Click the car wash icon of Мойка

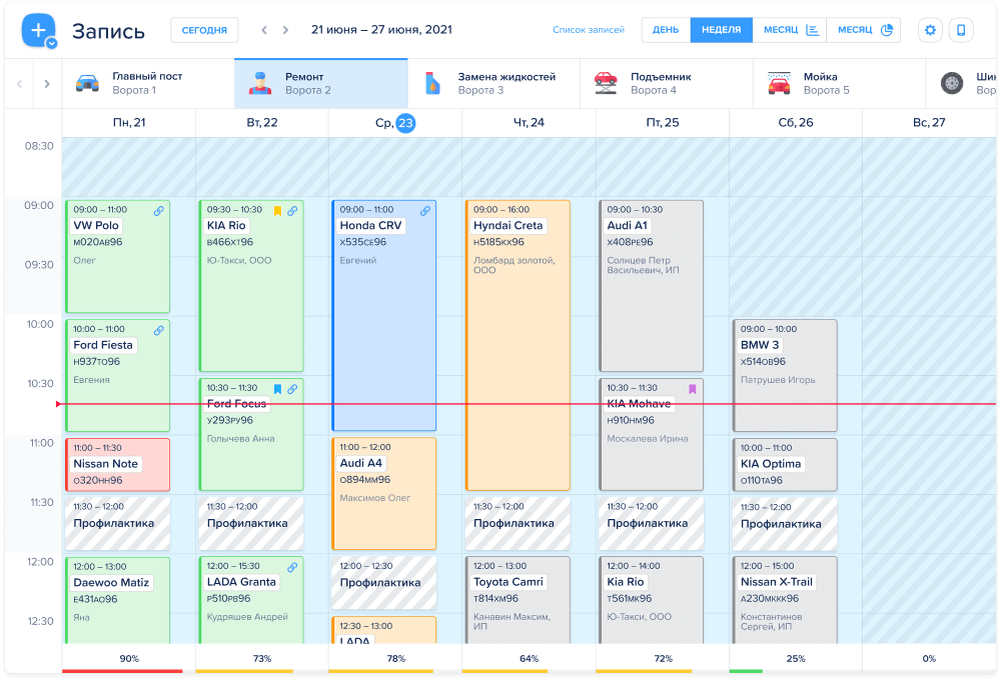(x=779, y=84)
